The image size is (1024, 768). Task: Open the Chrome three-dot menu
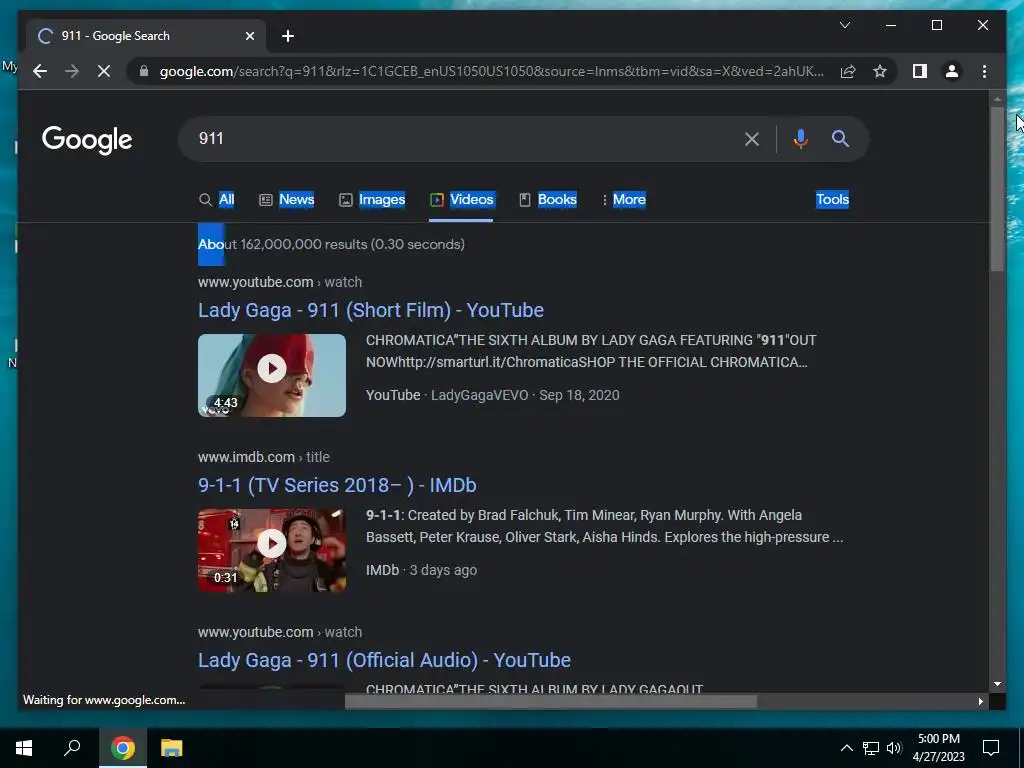tap(984, 71)
